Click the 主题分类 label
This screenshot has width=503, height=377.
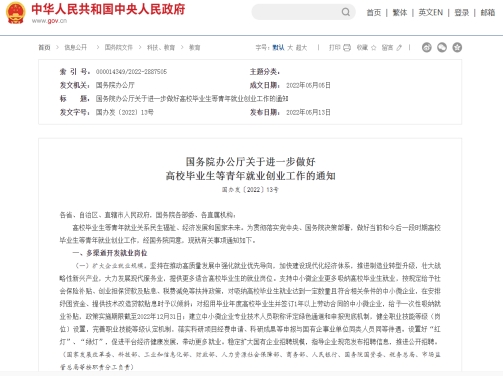[265, 72]
